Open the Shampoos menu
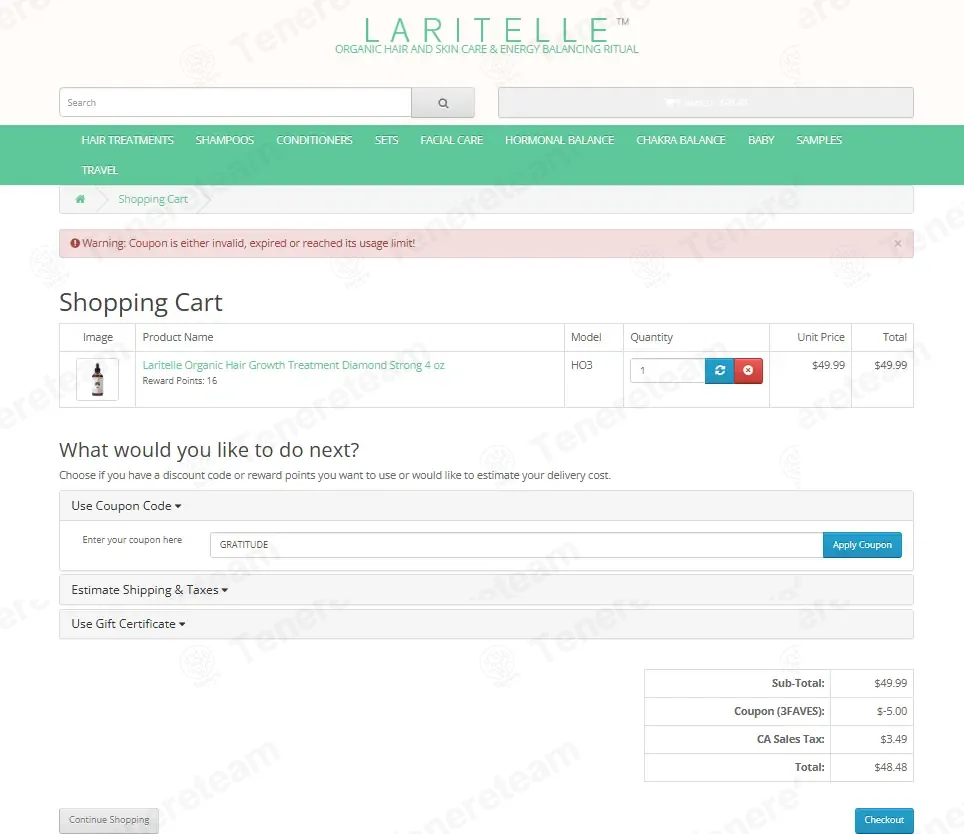 [224, 140]
